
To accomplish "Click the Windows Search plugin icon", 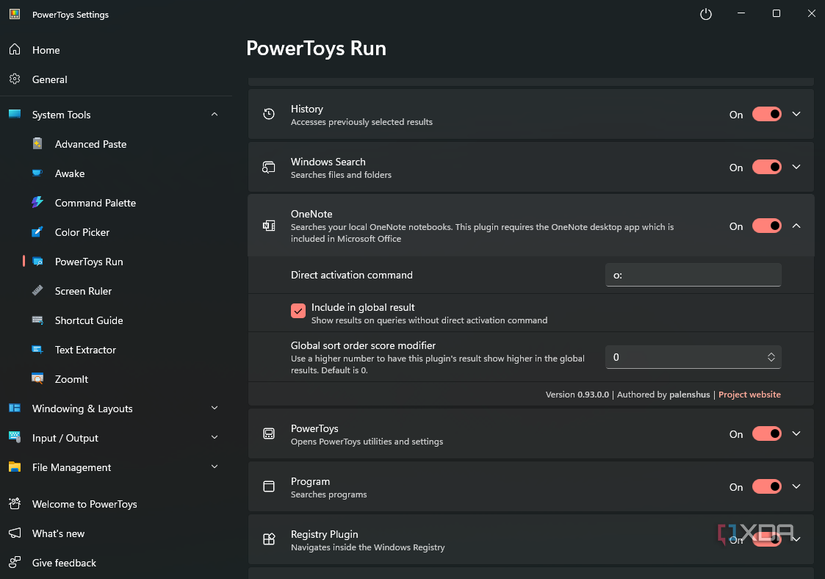I will [269, 167].
